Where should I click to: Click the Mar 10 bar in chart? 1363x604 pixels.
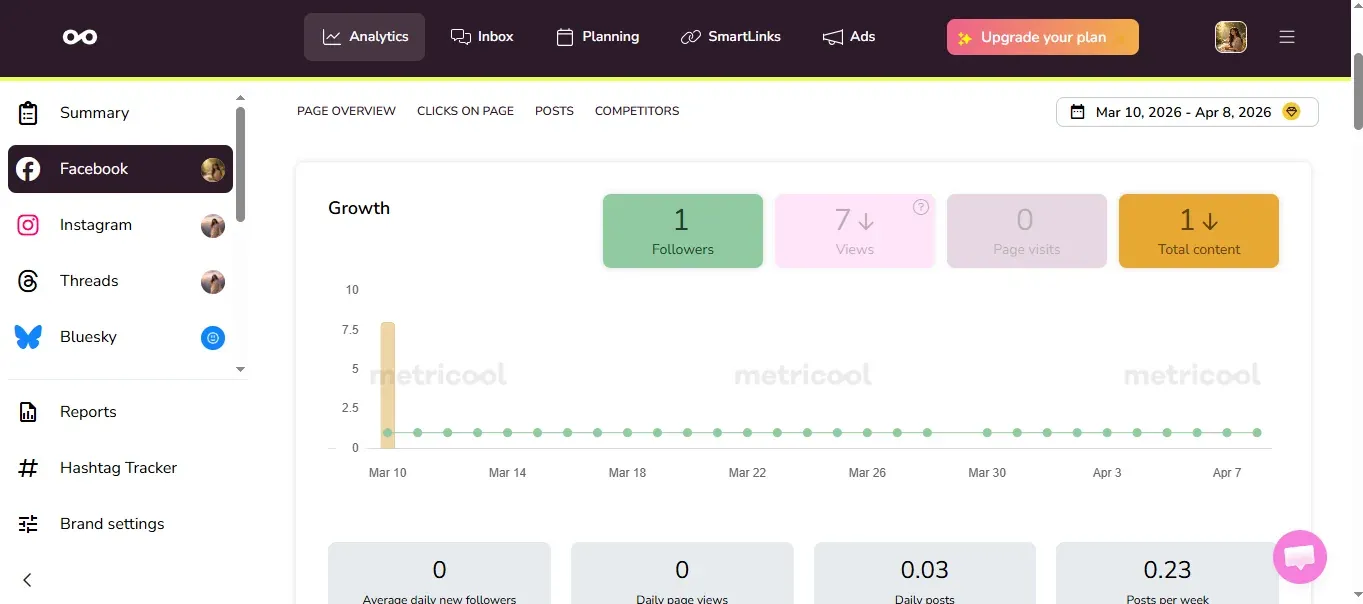pyautogui.click(x=388, y=385)
